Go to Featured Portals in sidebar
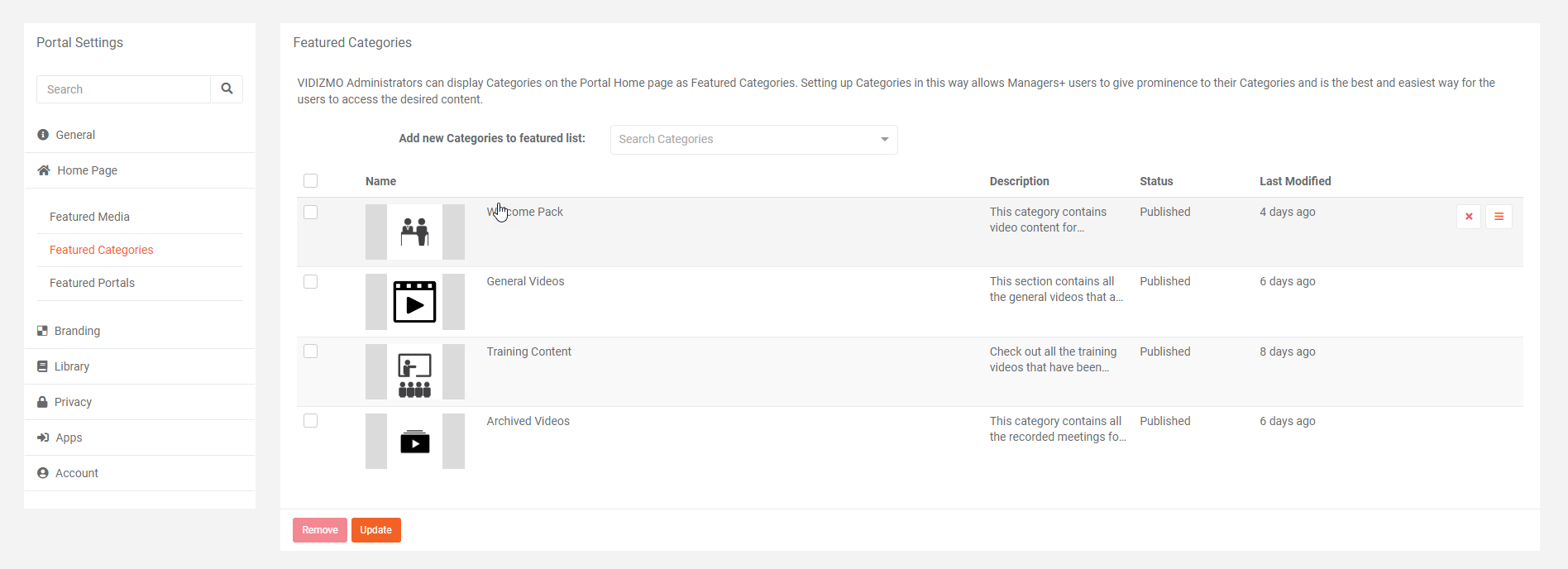Image resolution: width=1568 pixels, height=569 pixels. pyautogui.click(x=92, y=283)
